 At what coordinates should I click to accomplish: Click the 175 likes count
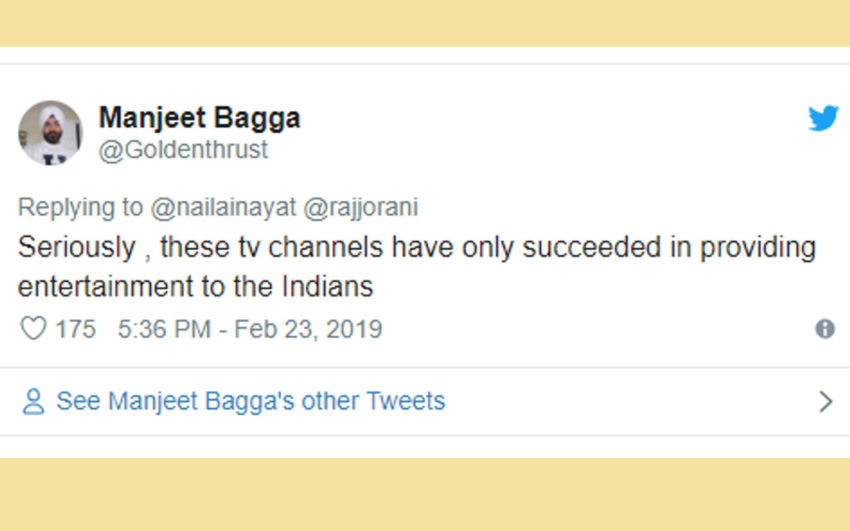tap(75, 329)
